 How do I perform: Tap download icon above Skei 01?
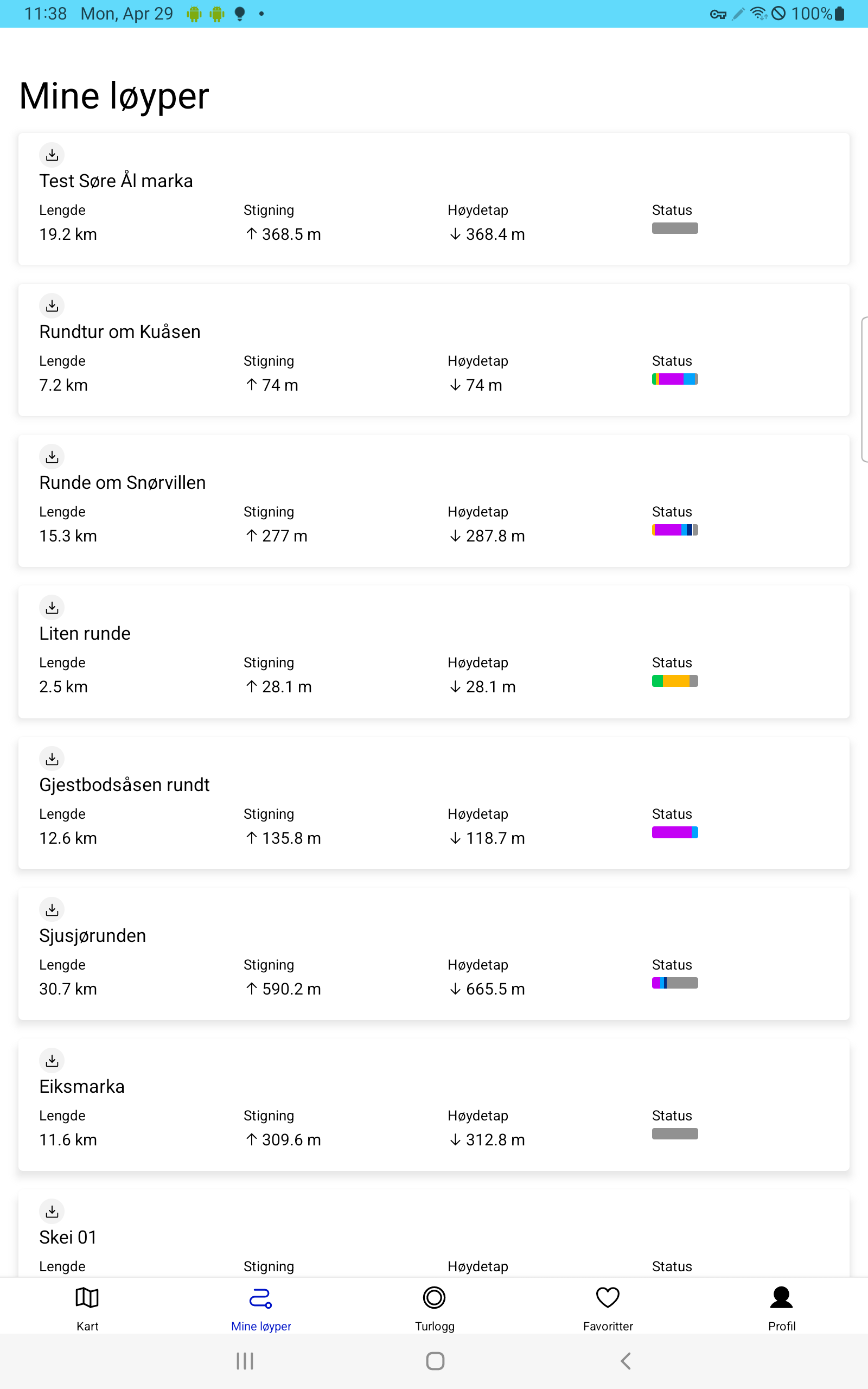point(52,1211)
